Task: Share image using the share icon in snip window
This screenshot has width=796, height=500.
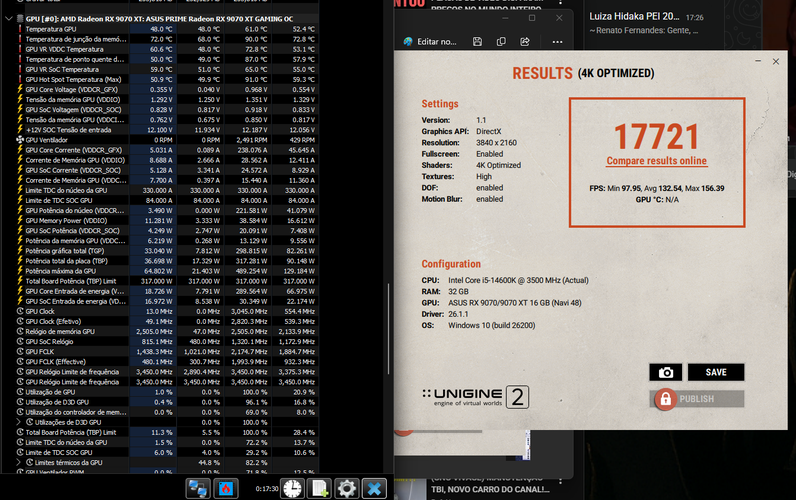Action: [525, 42]
